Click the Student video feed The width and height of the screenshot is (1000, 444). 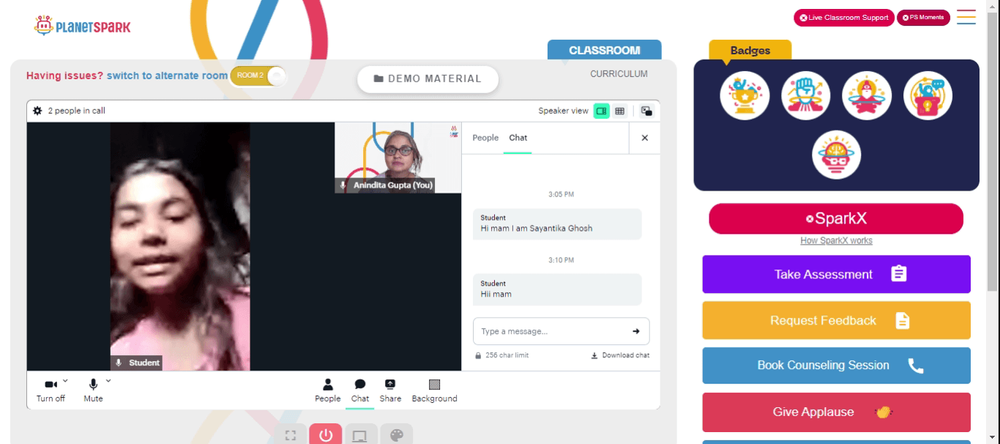(x=180, y=246)
